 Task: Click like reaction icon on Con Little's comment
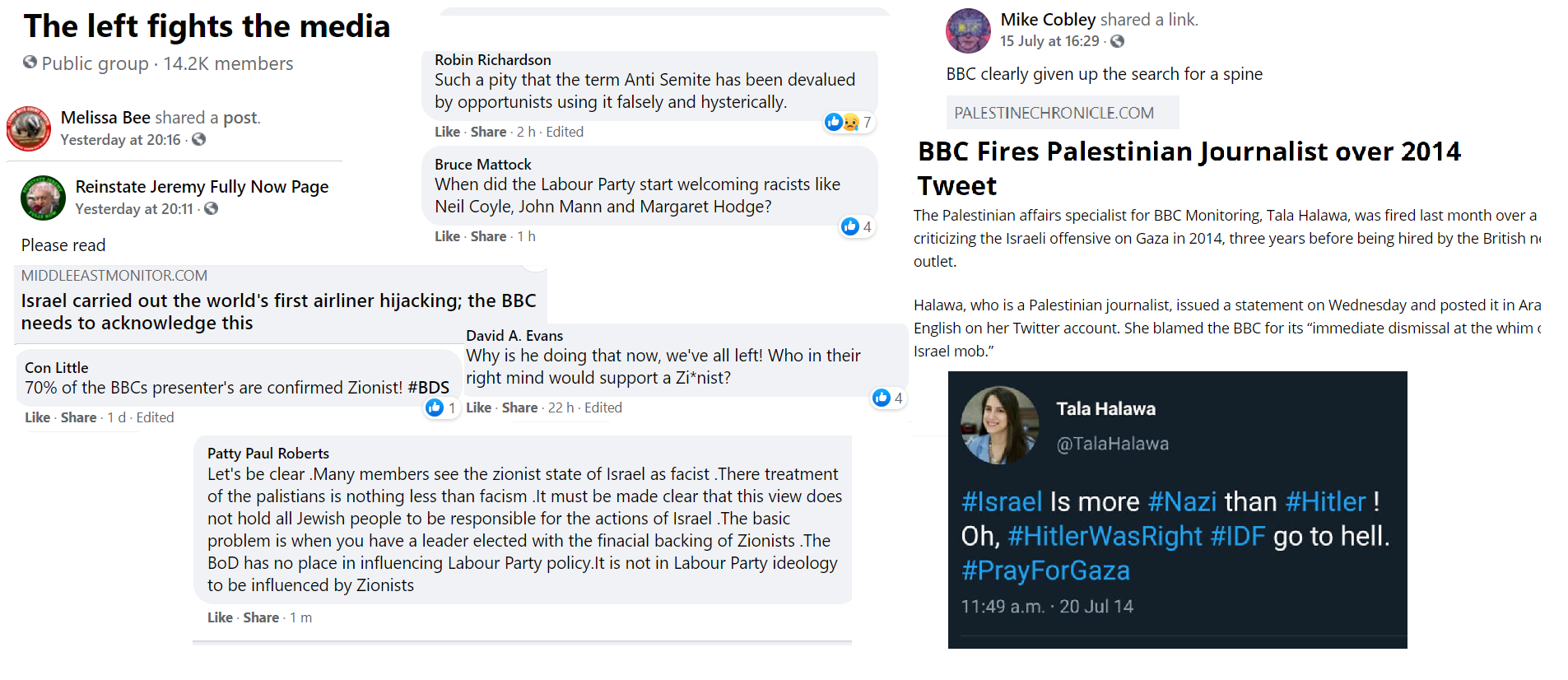[435, 408]
